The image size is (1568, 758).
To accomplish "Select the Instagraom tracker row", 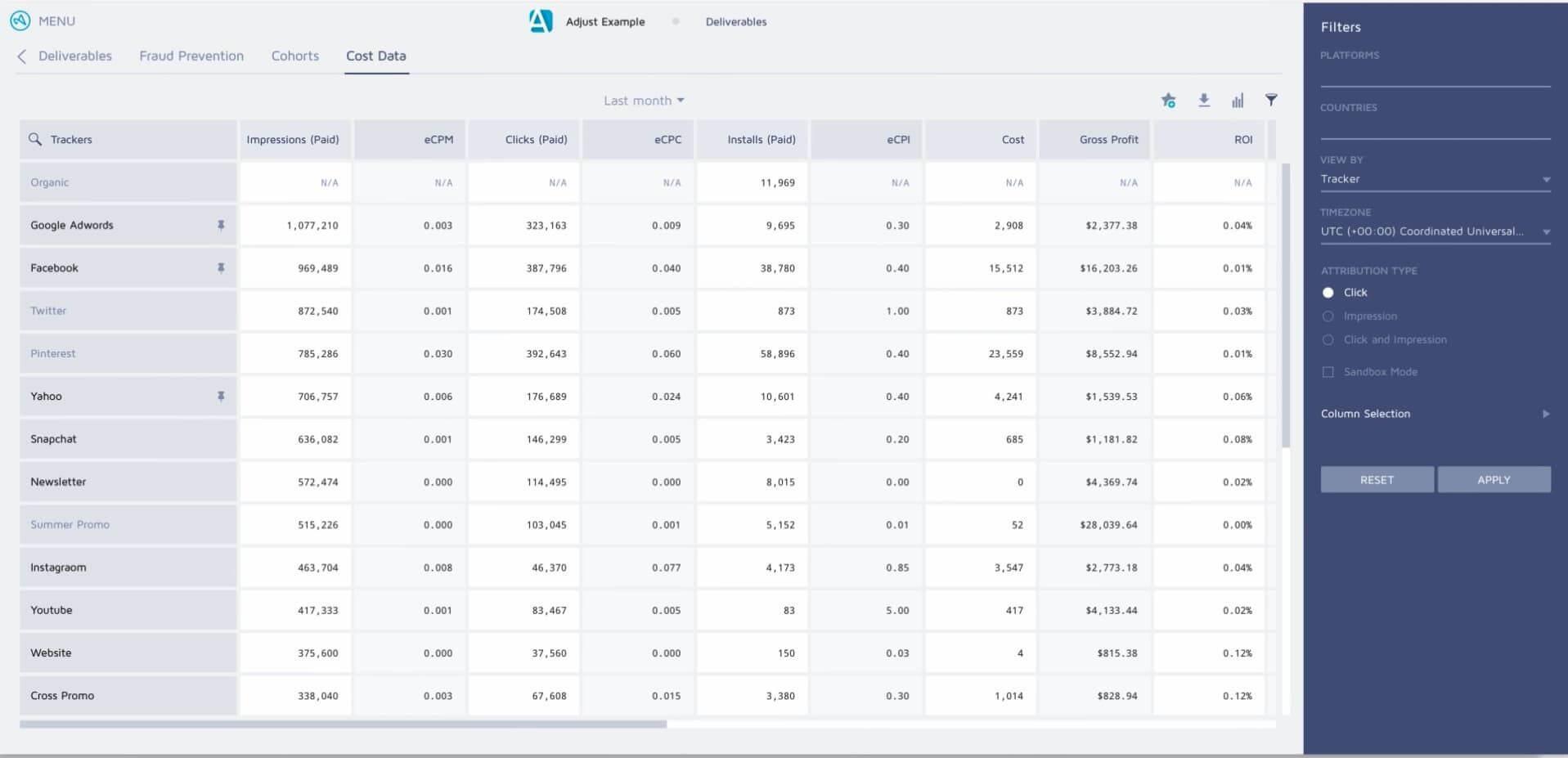I will (x=128, y=567).
